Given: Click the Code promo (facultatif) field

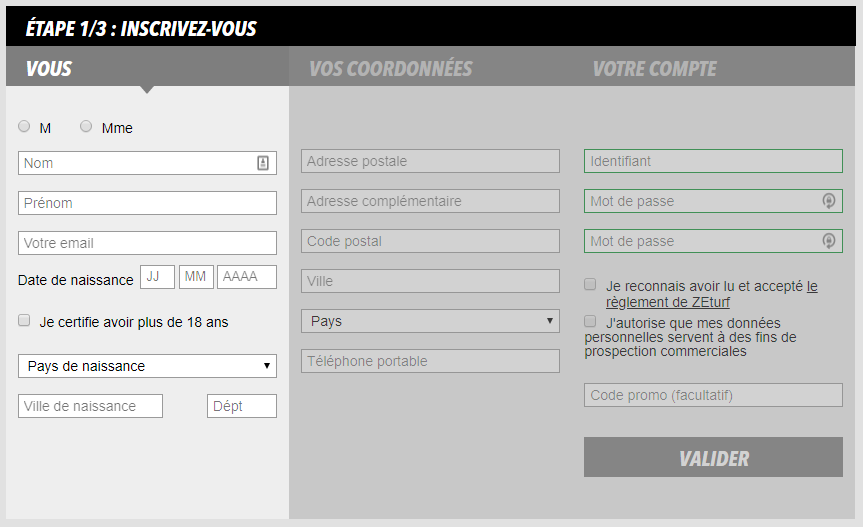Looking at the screenshot, I should pos(713,395).
